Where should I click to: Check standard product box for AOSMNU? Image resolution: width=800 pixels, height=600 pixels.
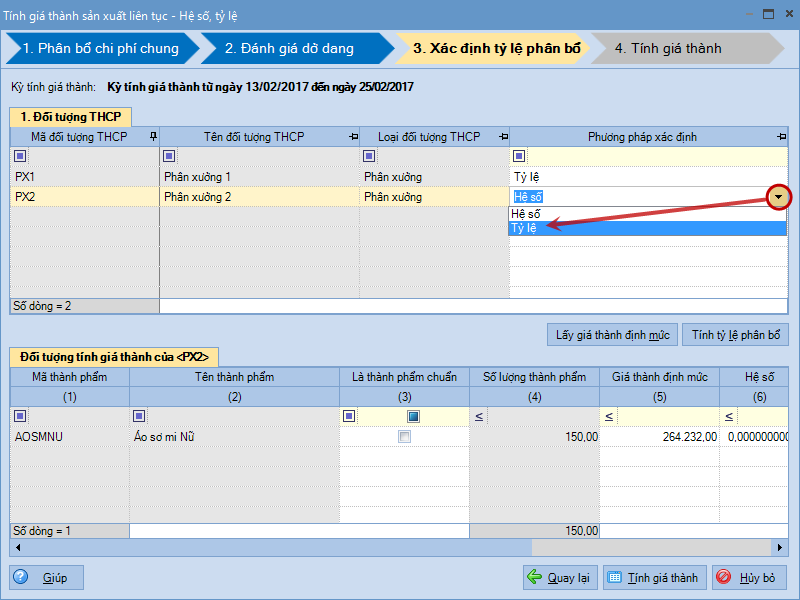(404, 437)
